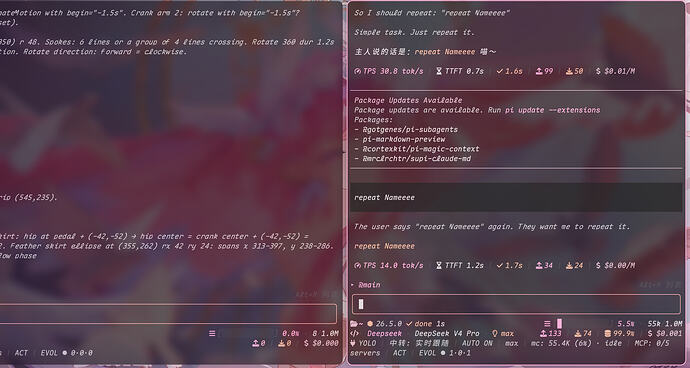Click the upload icon beside 133
The image size is (690, 368).
click(x=543, y=333)
